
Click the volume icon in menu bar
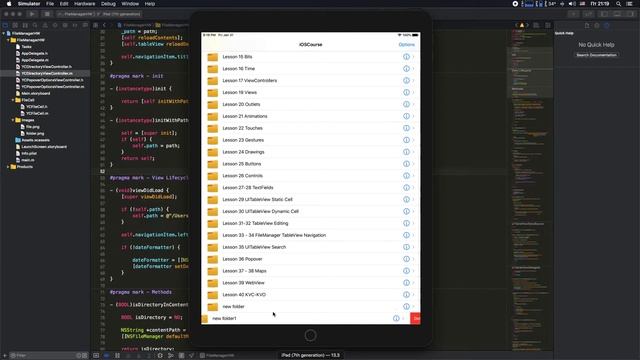572,4
